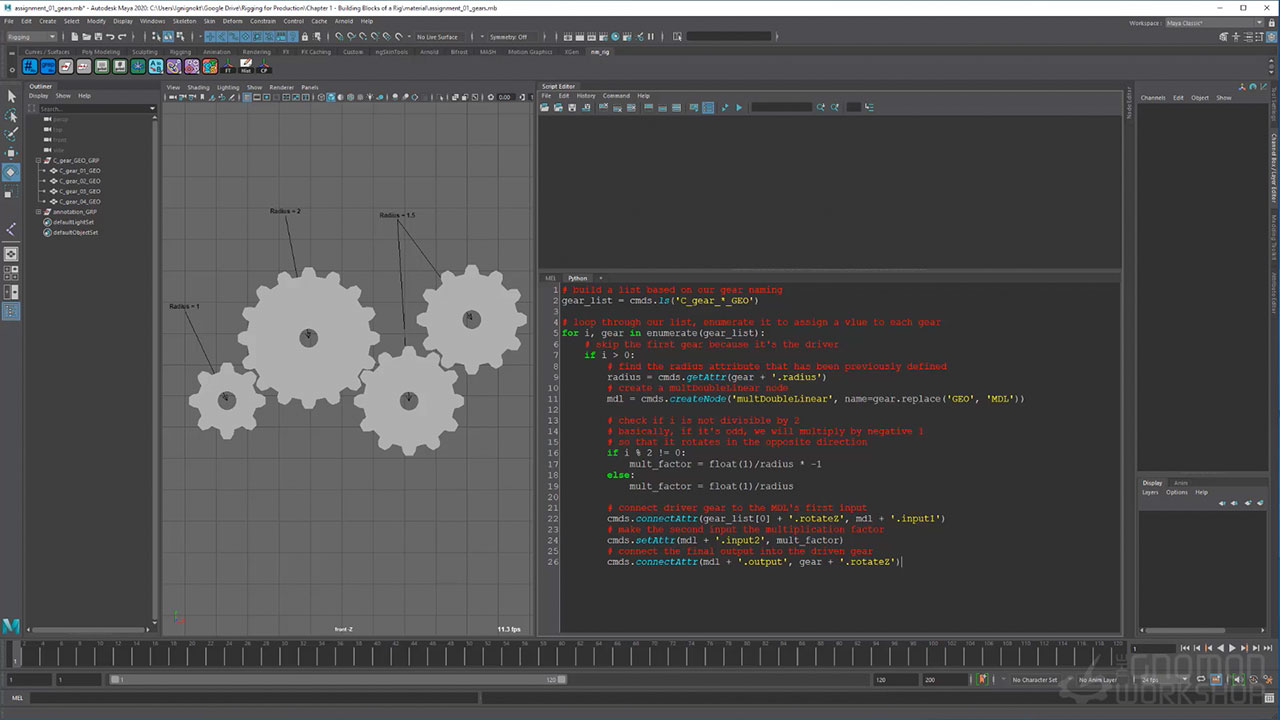
Task: Toggle viewport grid display icon
Action: point(247,97)
